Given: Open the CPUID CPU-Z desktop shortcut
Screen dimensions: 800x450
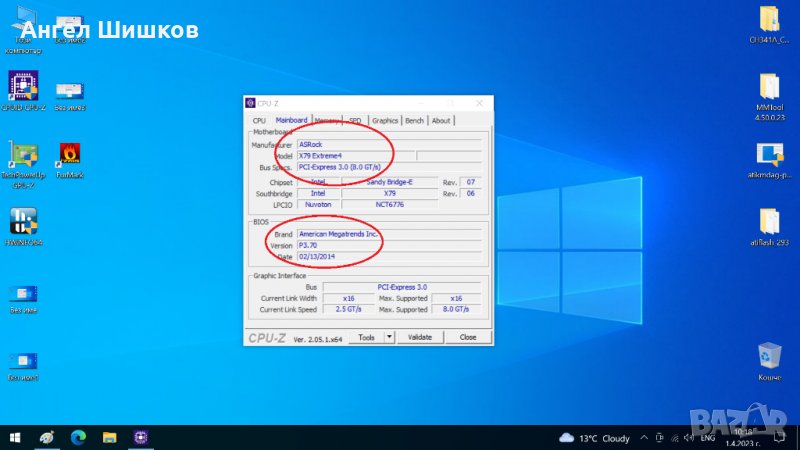Looking at the screenshot, I should pos(24,86).
